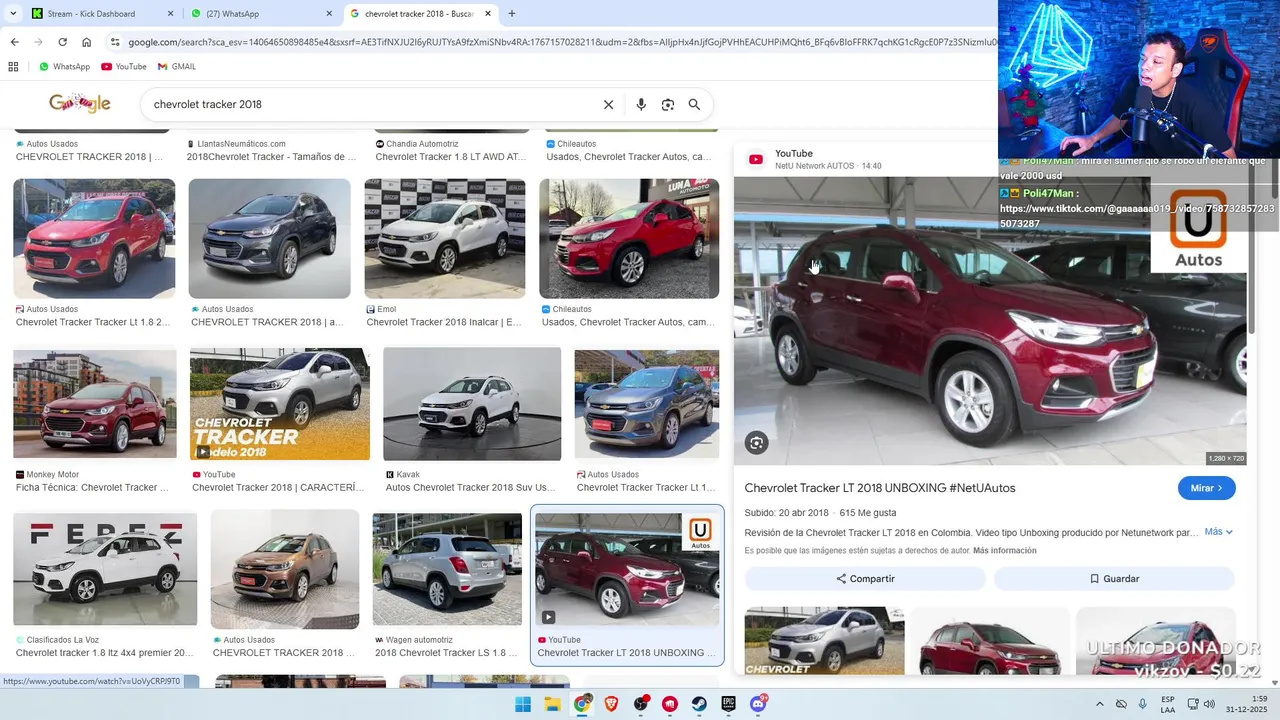
Task: Open the TikTok link in chat overlay
Action: (x=1137, y=216)
